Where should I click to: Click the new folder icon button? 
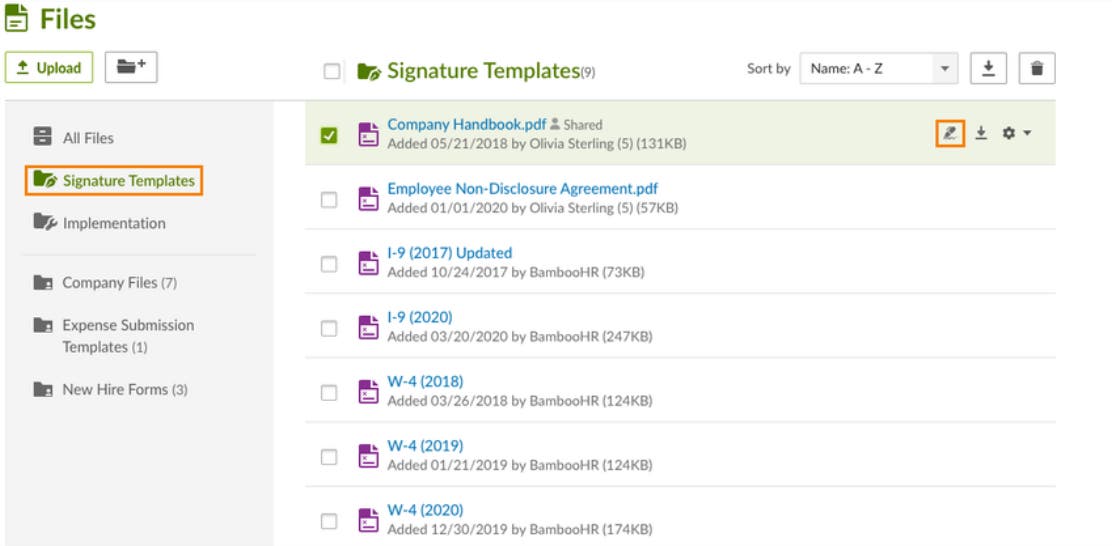(x=131, y=67)
